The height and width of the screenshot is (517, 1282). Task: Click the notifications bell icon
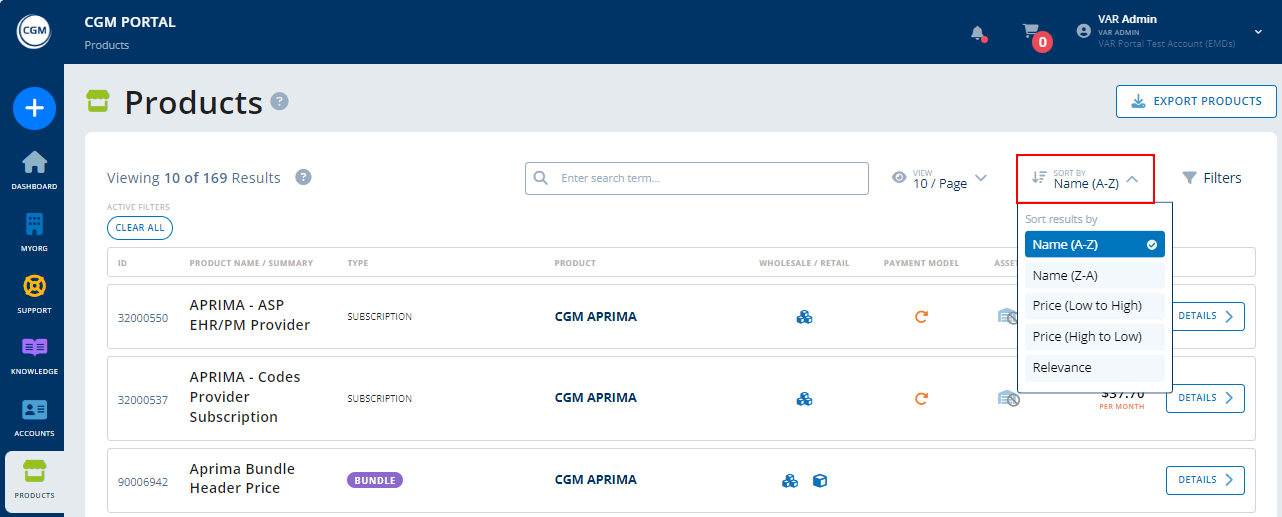978,33
